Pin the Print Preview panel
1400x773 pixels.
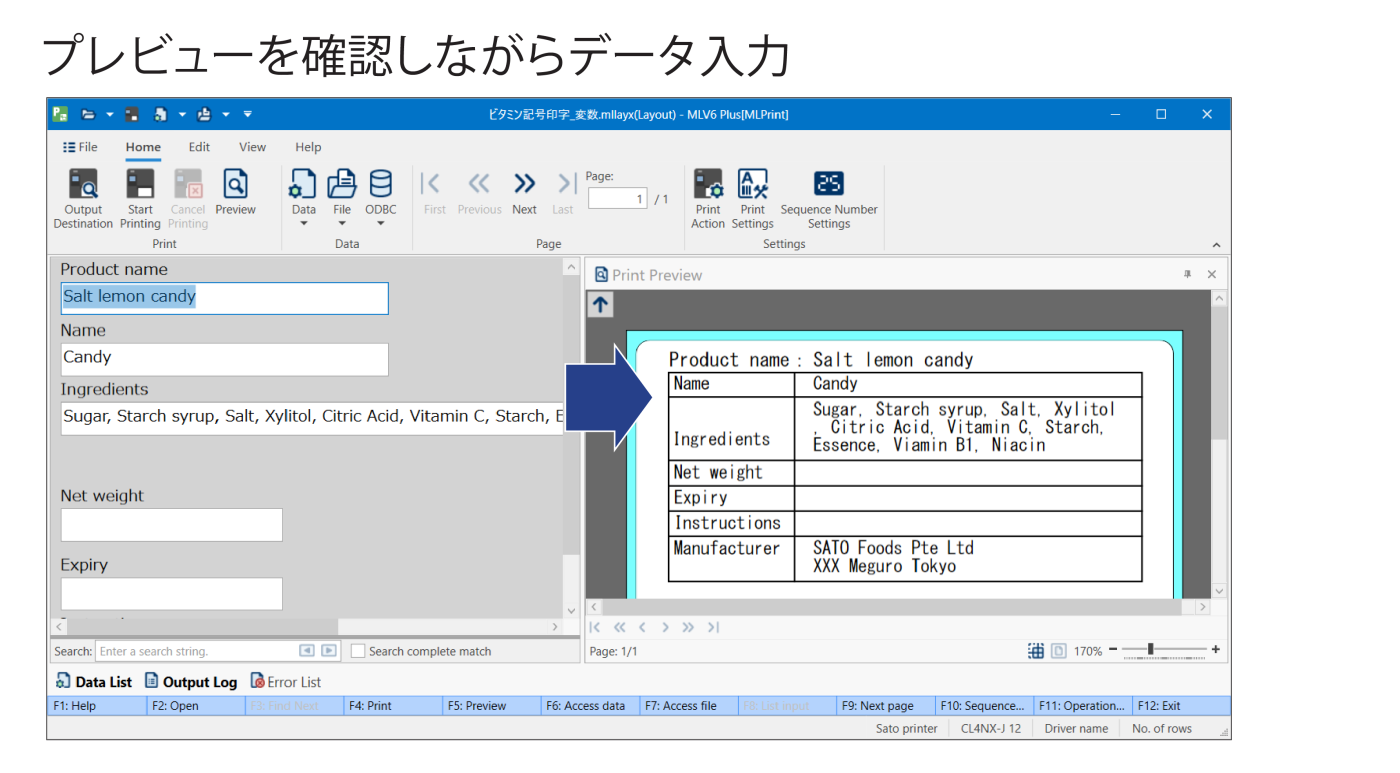click(1187, 274)
